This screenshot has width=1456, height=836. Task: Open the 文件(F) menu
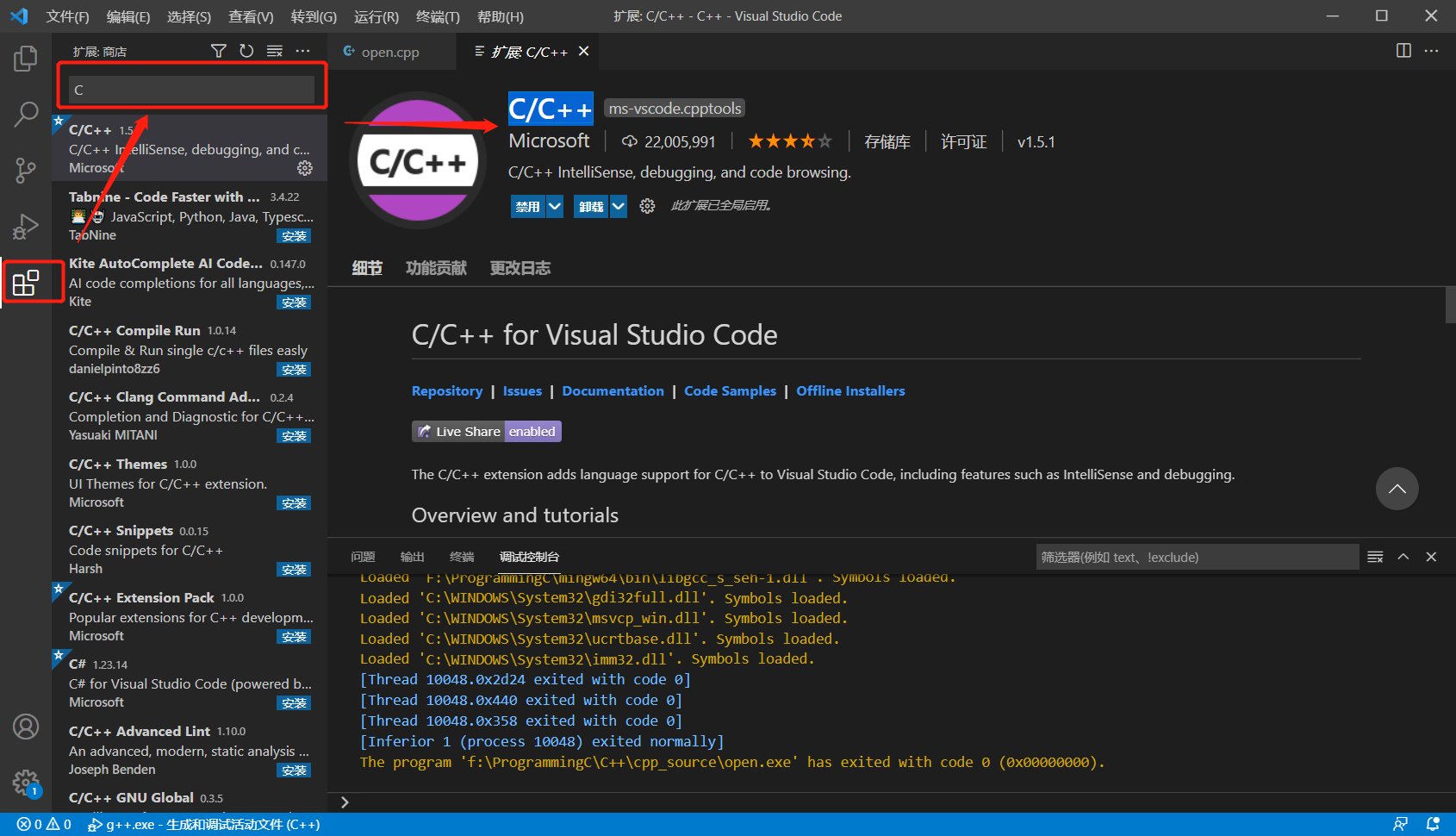pos(67,16)
